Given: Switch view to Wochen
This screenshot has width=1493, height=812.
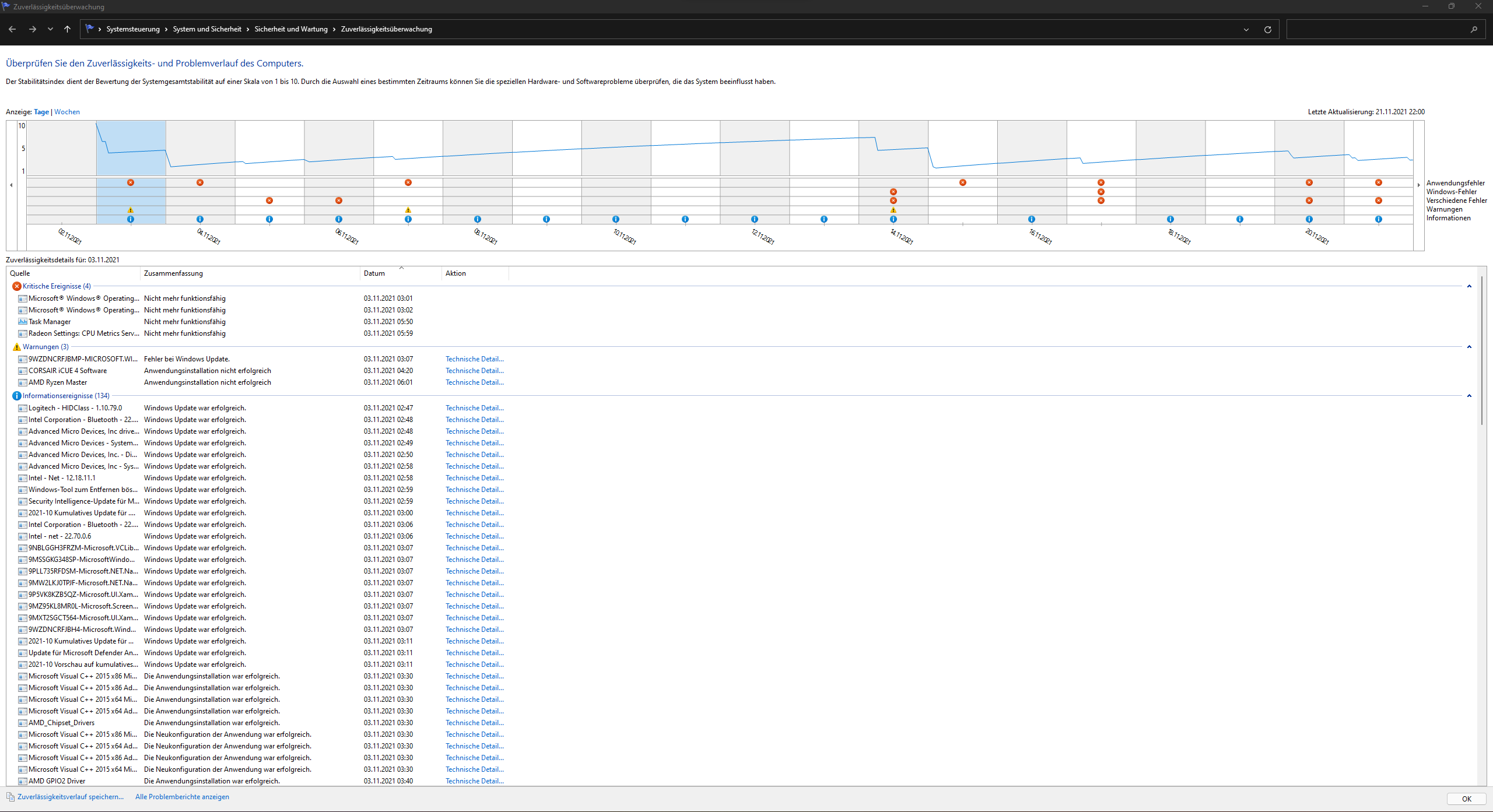Looking at the screenshot, I should (x=67, y=112).
